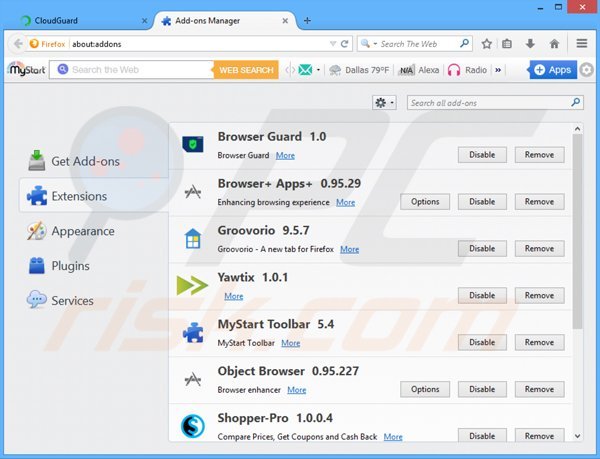Viewport: 600px width, 459px height.
Task: Open the MyStart mail envelope icon
Action: [x=305, y=70]
